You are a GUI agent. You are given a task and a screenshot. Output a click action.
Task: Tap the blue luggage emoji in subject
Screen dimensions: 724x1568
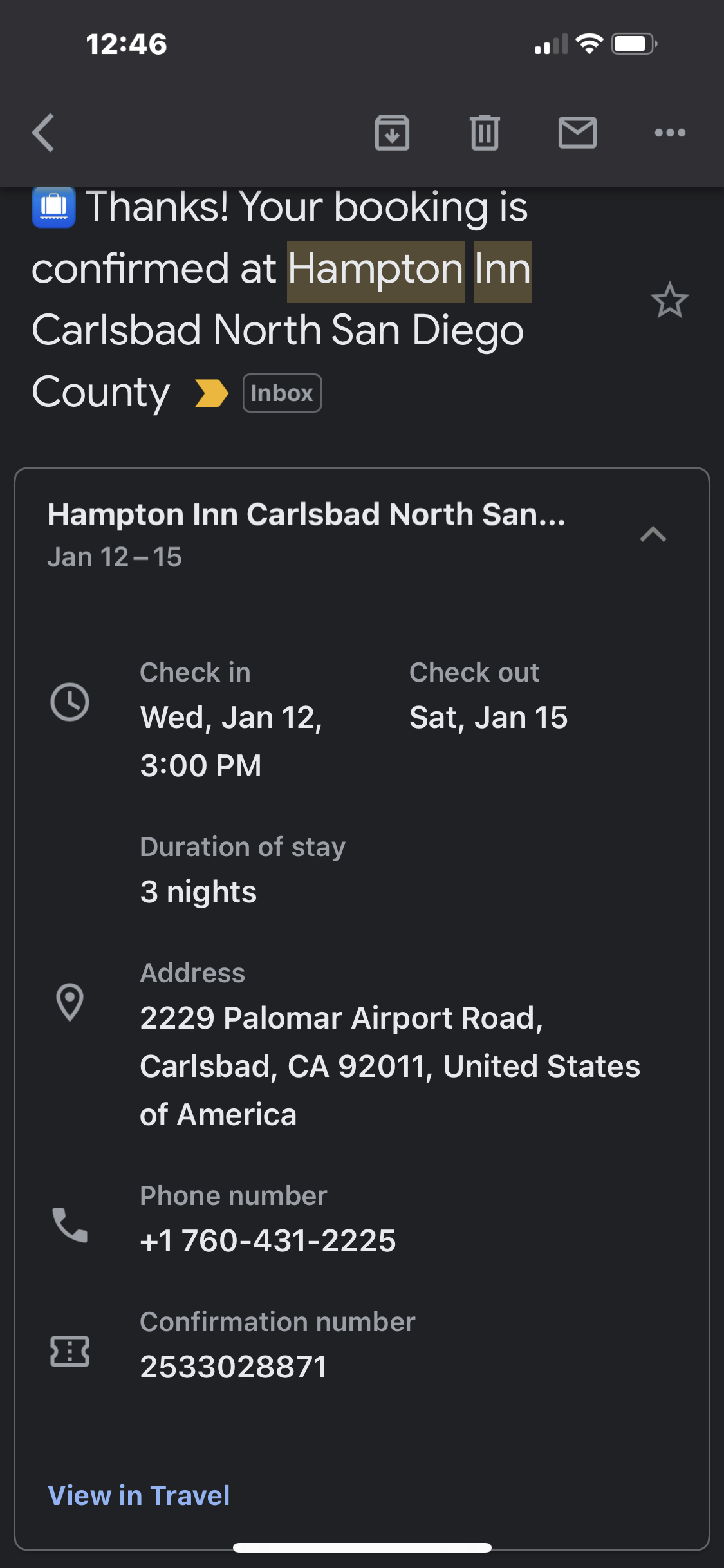[x=54, y=207]
